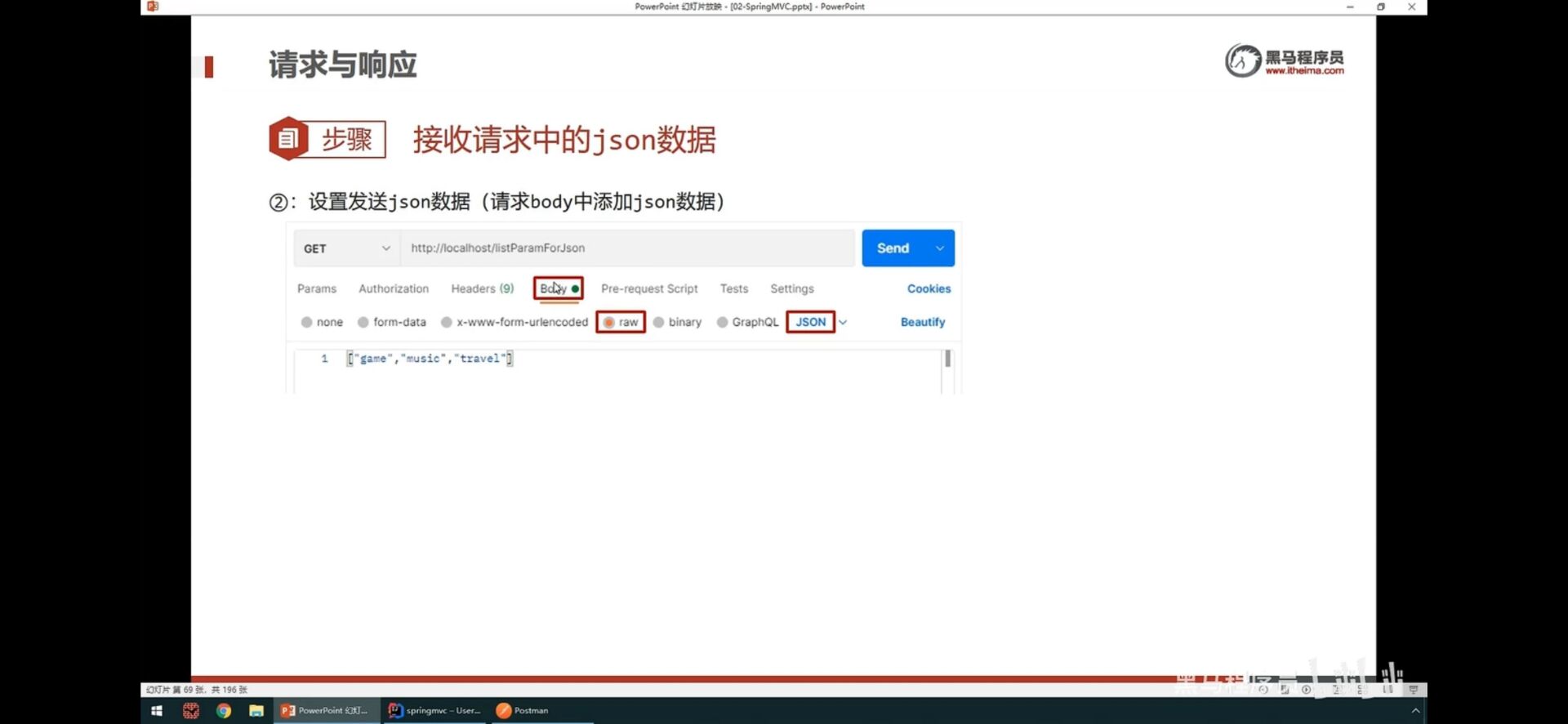Click the PowerPoint window title text
Image resolution: width=1568 pixels, height=724 pixels.
(x=750, y=7)
